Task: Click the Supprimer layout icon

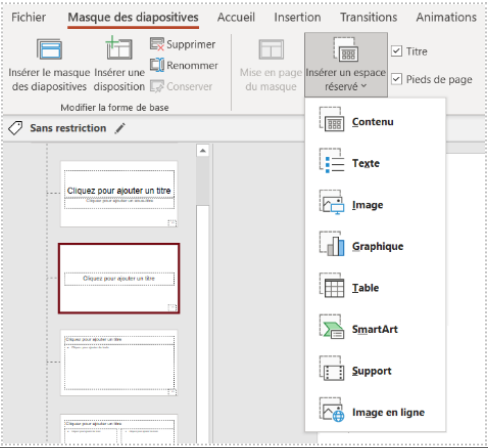Action: pos(157,44)
